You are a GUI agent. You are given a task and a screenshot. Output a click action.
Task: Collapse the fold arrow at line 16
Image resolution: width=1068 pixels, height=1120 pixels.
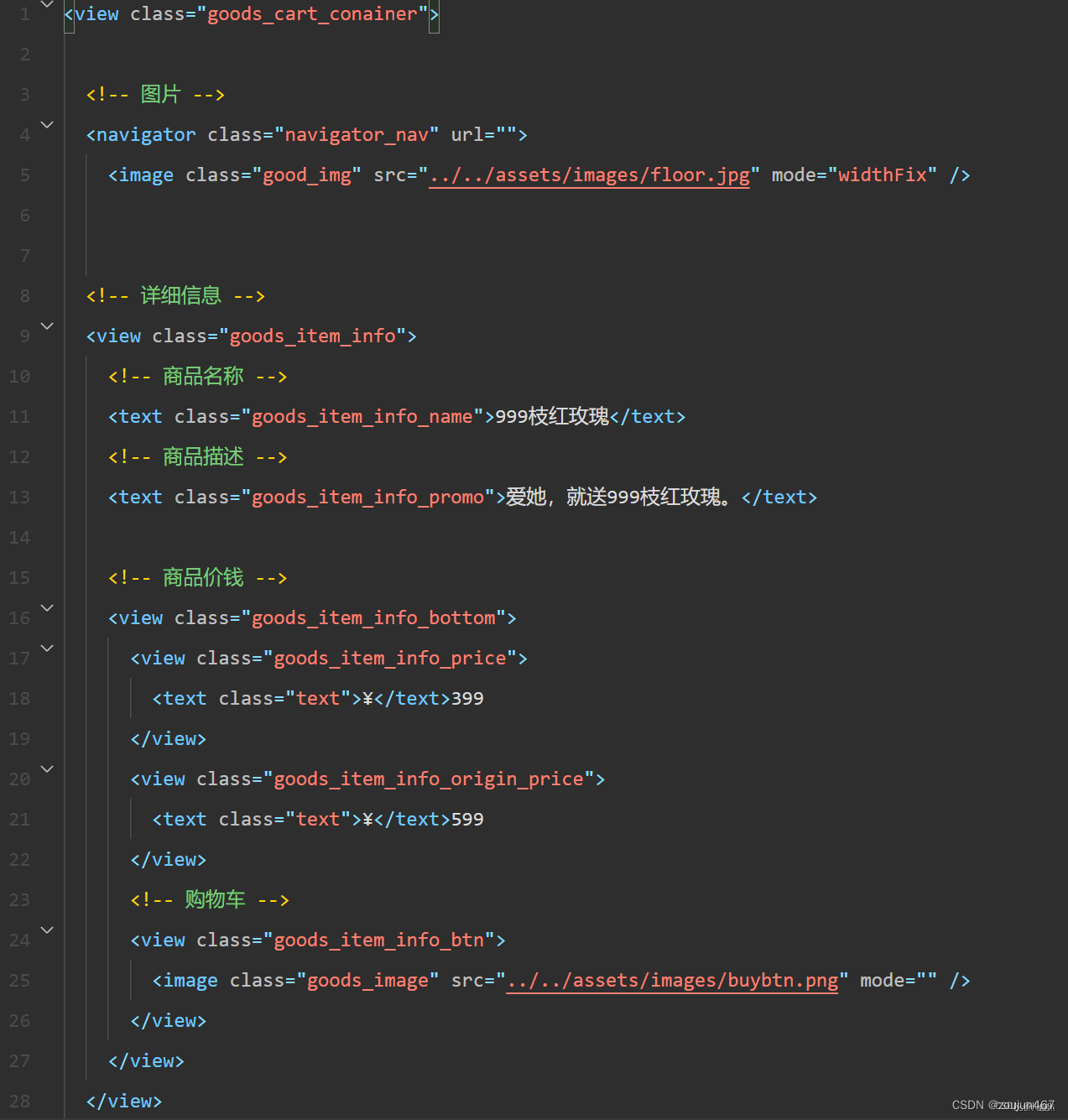47,608
